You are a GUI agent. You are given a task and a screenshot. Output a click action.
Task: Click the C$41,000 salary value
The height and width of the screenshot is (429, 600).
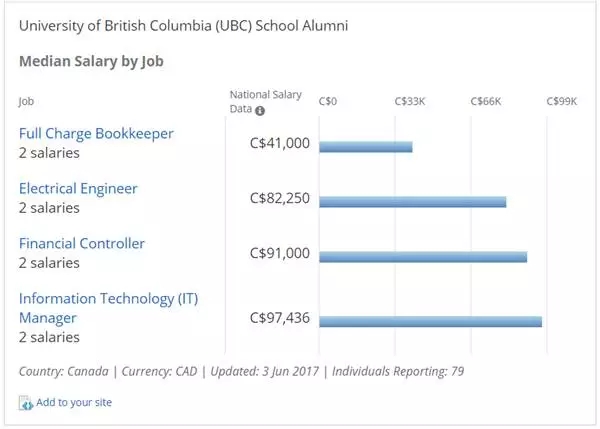(x=279, y=144)
